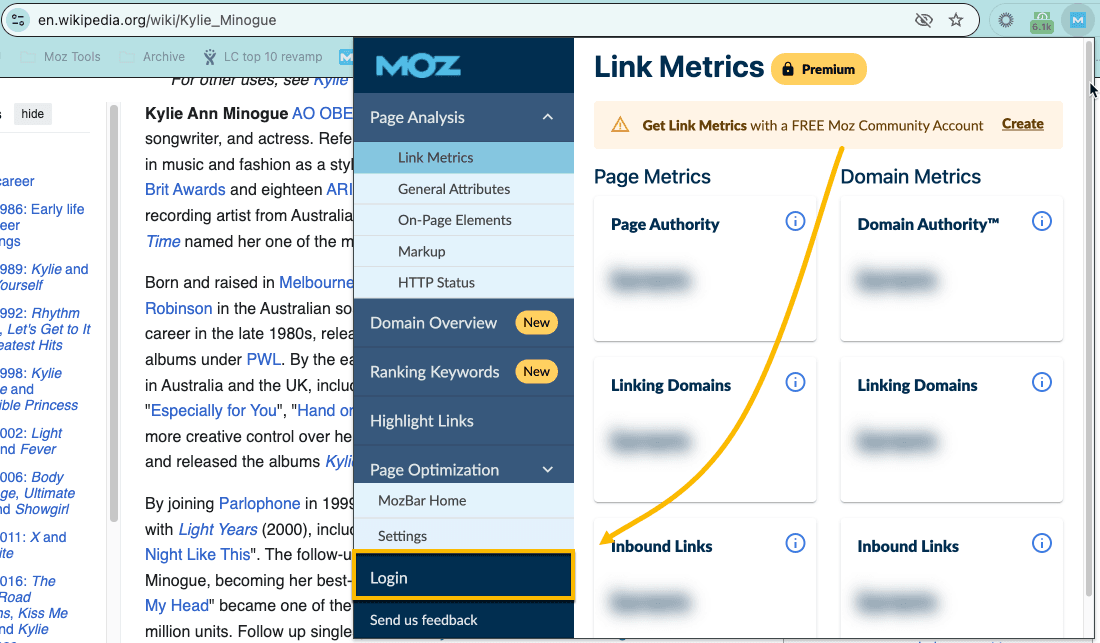The image size is (1100, 643).
Task: Click the gear-shaped extension icon in toolbar
Action: (1006, 20)
